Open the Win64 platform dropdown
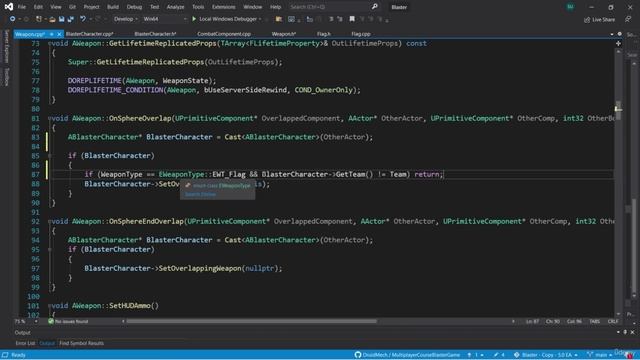The image size is (640, 360). 164,19
